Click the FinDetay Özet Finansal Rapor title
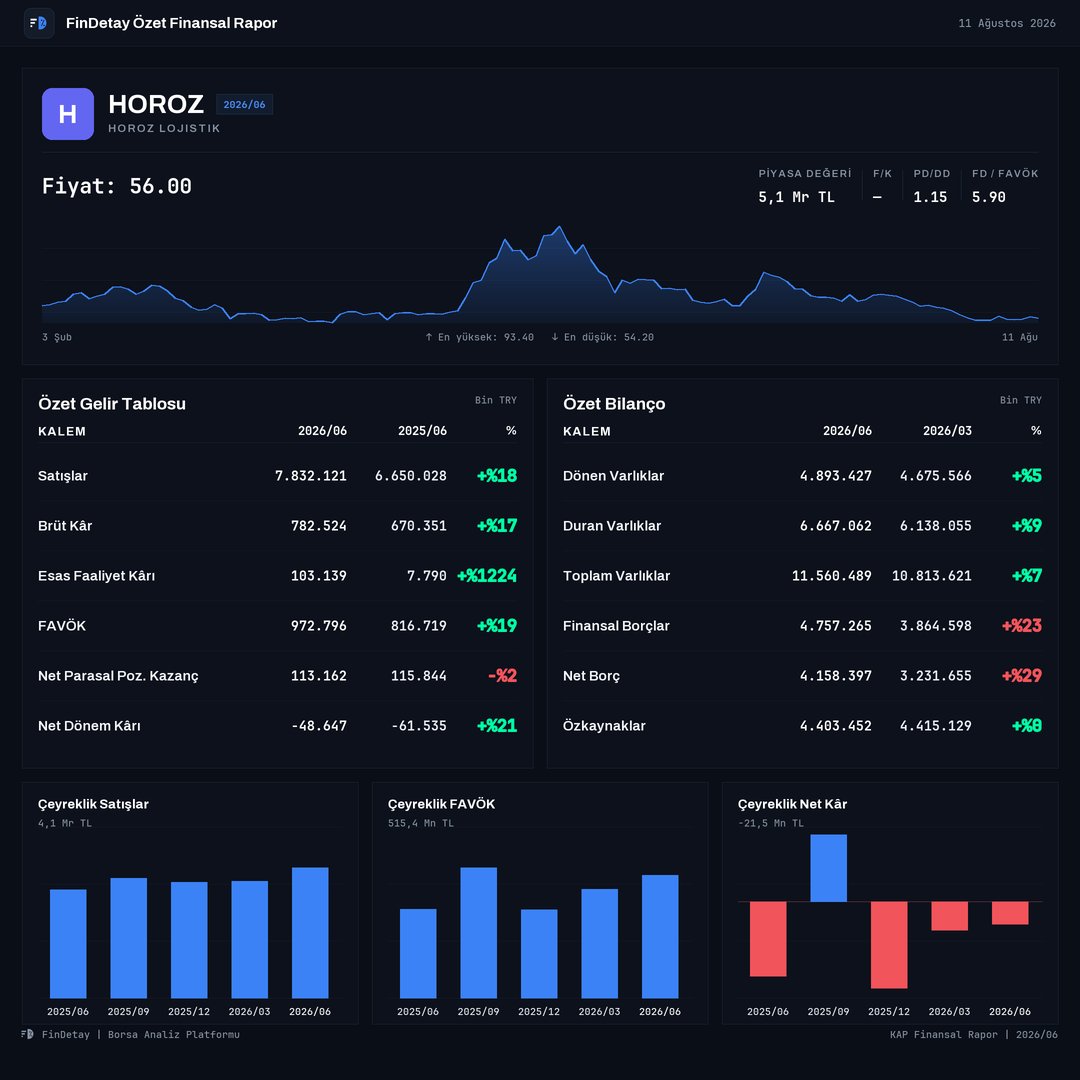This screenshot has width=1080, height=1080. pos(172,23)
